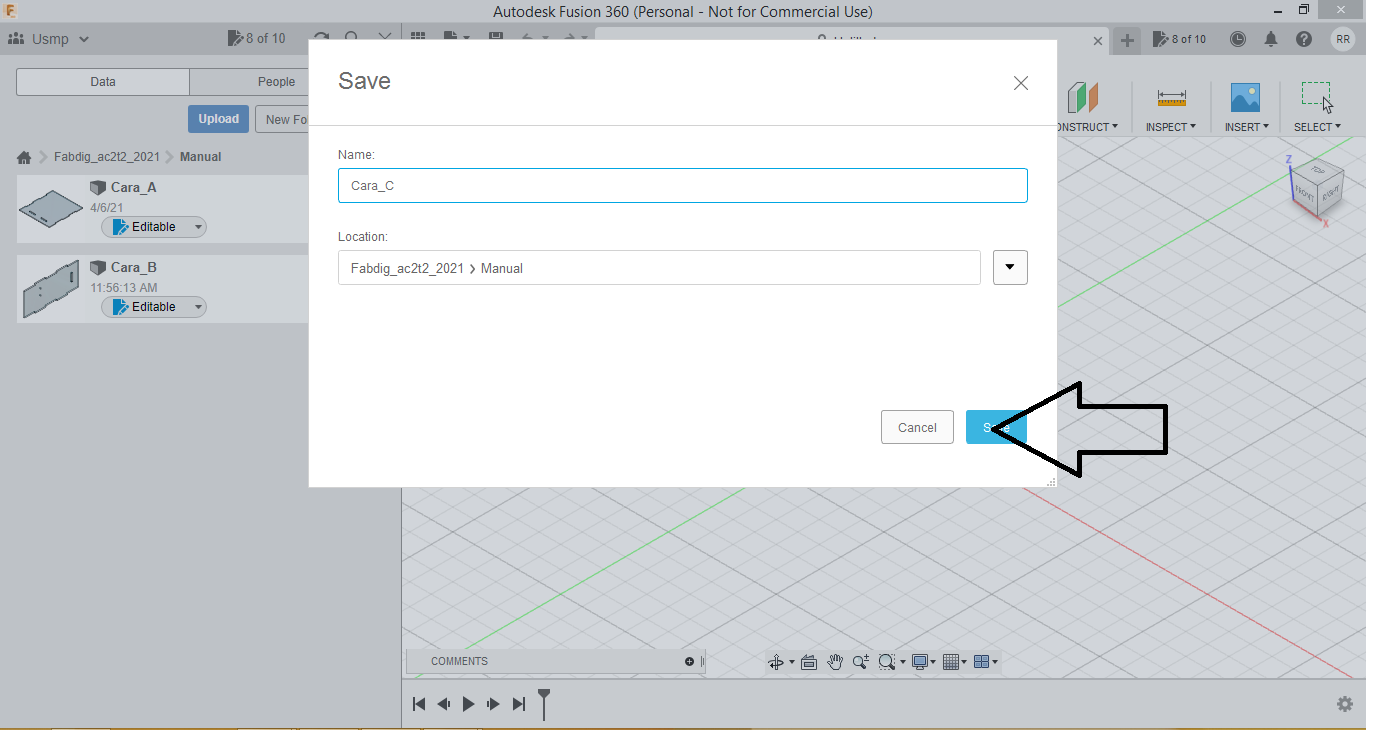1378x730 pixels.
Task: Add a comment with the plus icon
Action: coord(689,661)
